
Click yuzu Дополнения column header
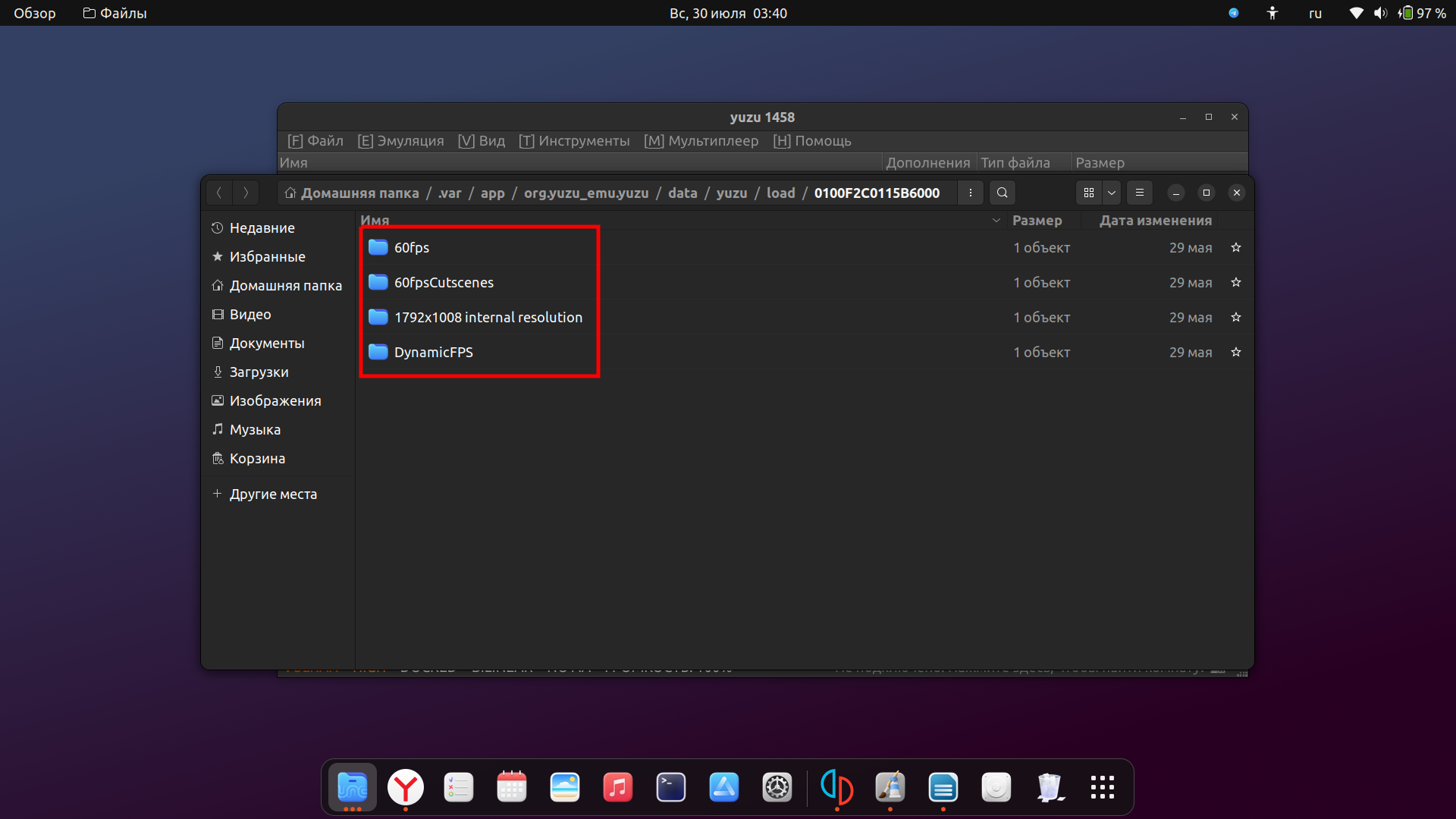928,162
